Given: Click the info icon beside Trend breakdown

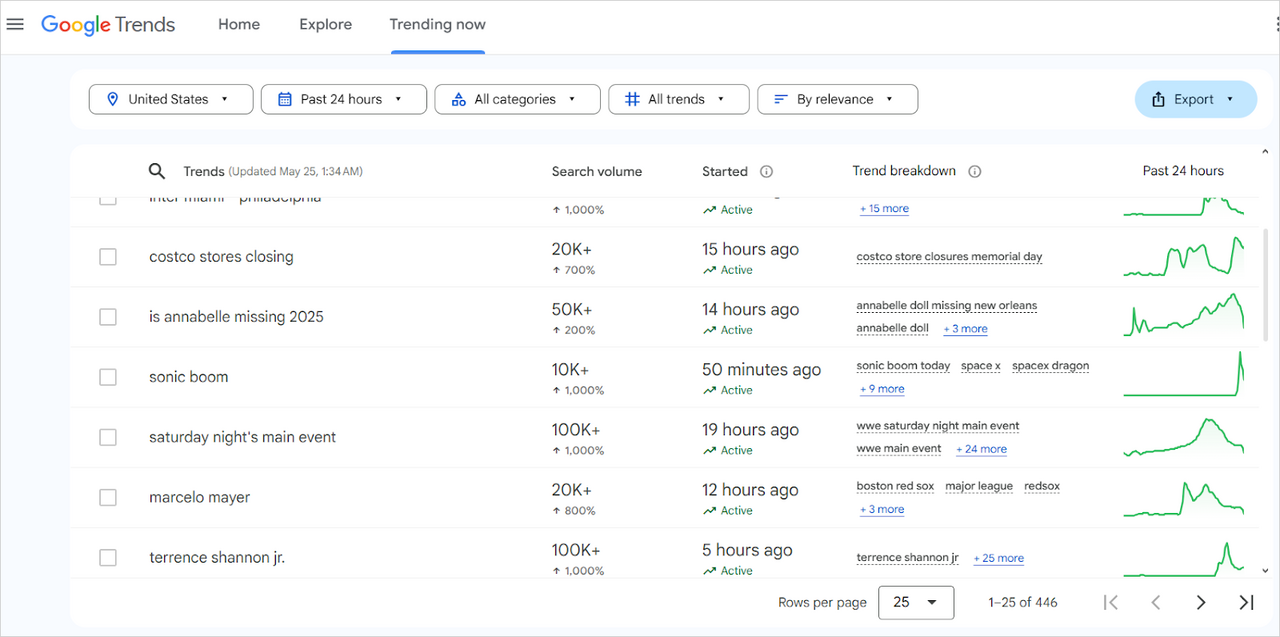Looking at the screenshot, I should click(975, 171).
